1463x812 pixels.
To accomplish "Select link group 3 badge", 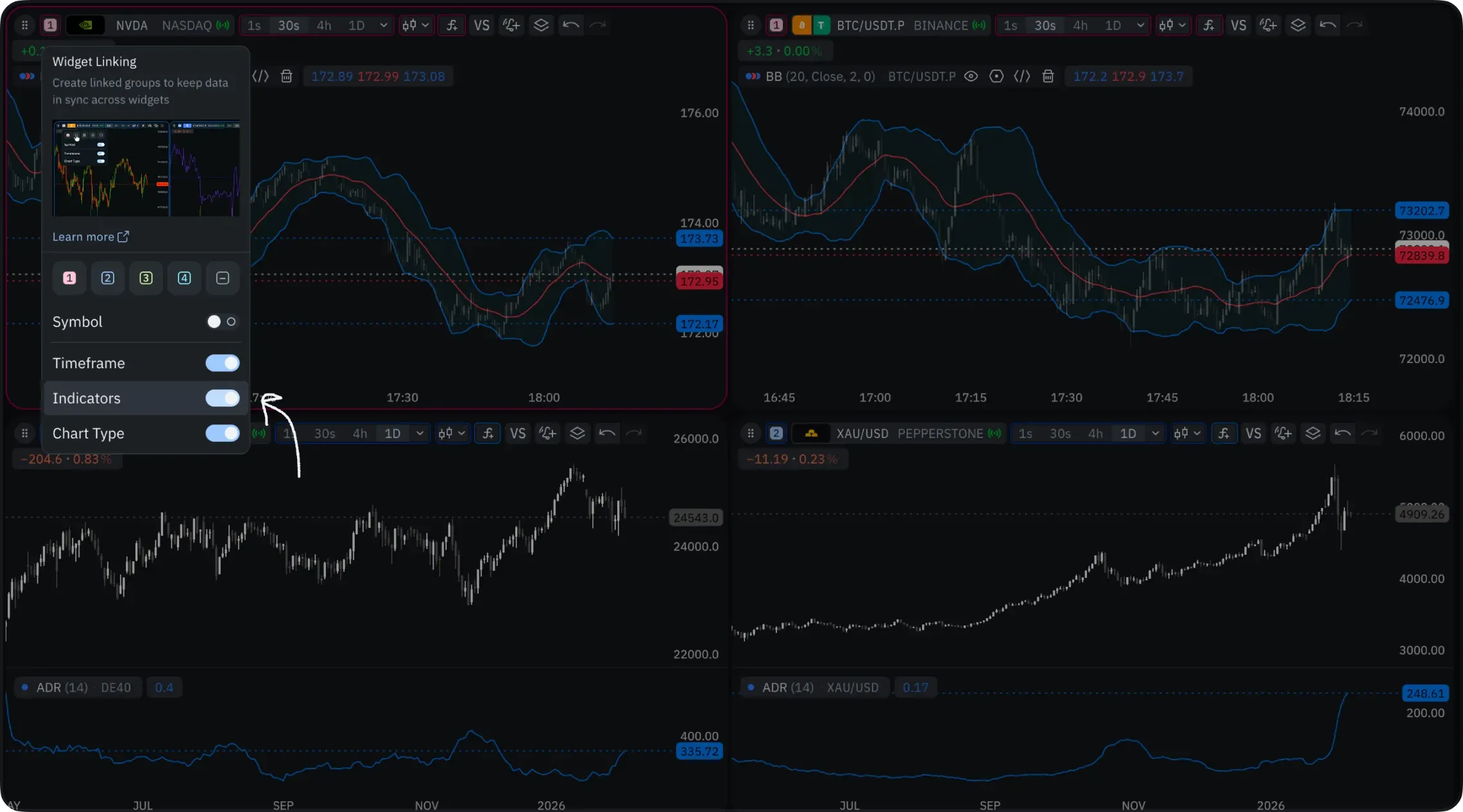I will (x=146, y=278).
